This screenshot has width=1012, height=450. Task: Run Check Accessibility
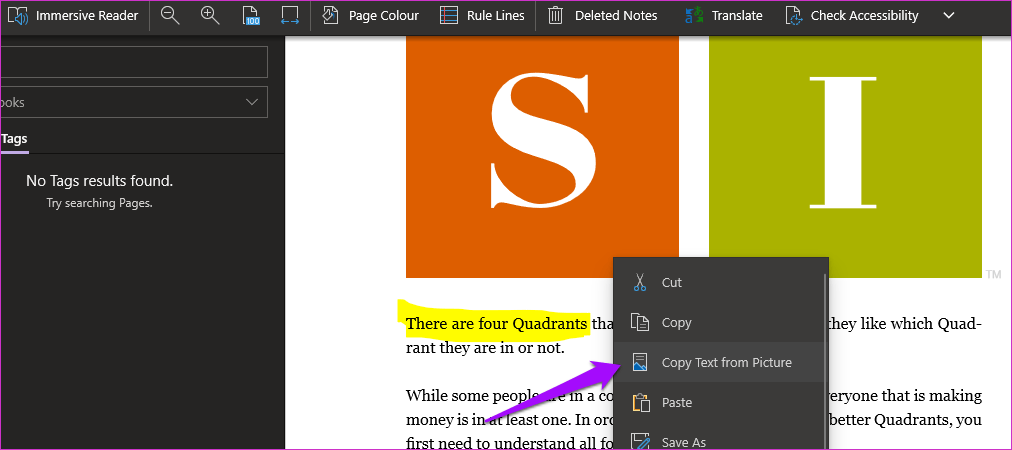coord(851,15)
